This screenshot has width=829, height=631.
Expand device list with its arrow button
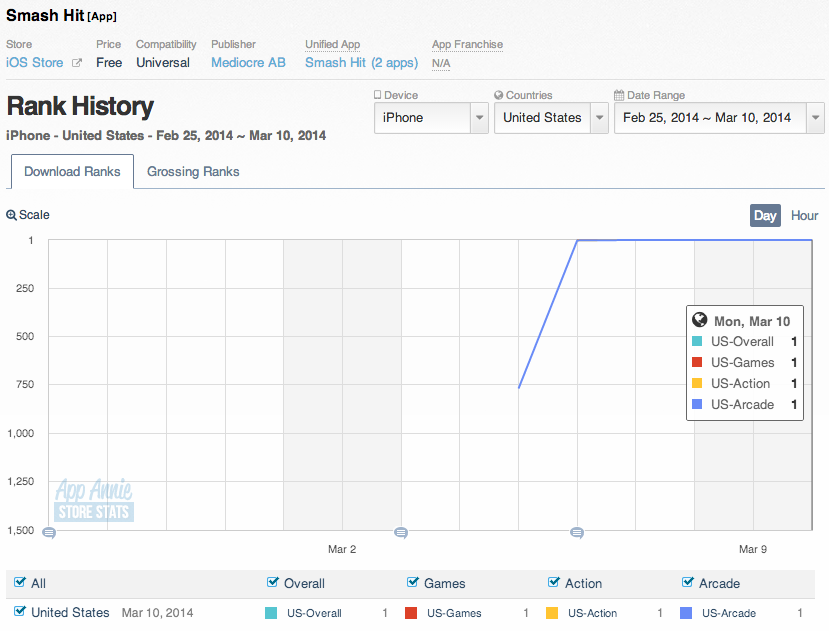pyautogui.click(x=479, y=117)
